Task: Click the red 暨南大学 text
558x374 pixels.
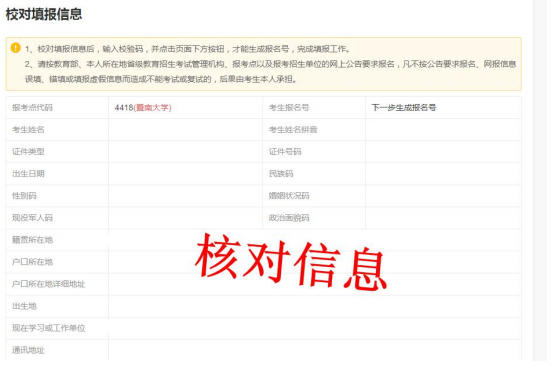Action: point(152,107)
